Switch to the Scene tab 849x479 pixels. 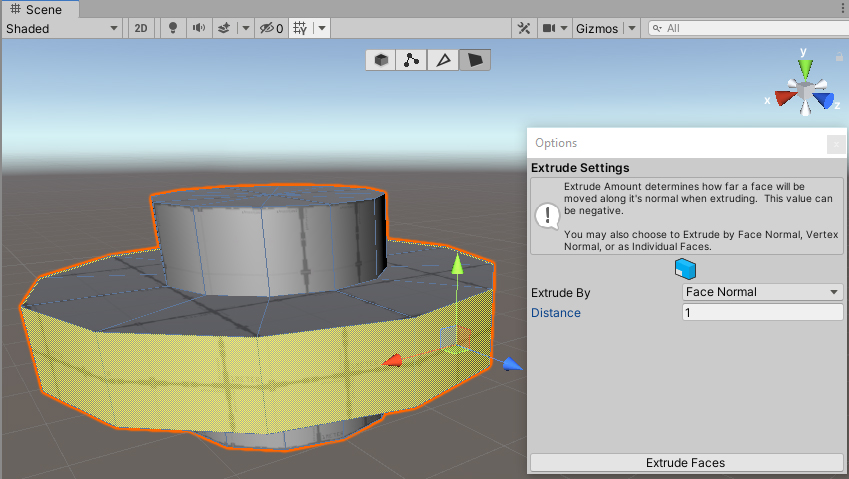(36, 9)
